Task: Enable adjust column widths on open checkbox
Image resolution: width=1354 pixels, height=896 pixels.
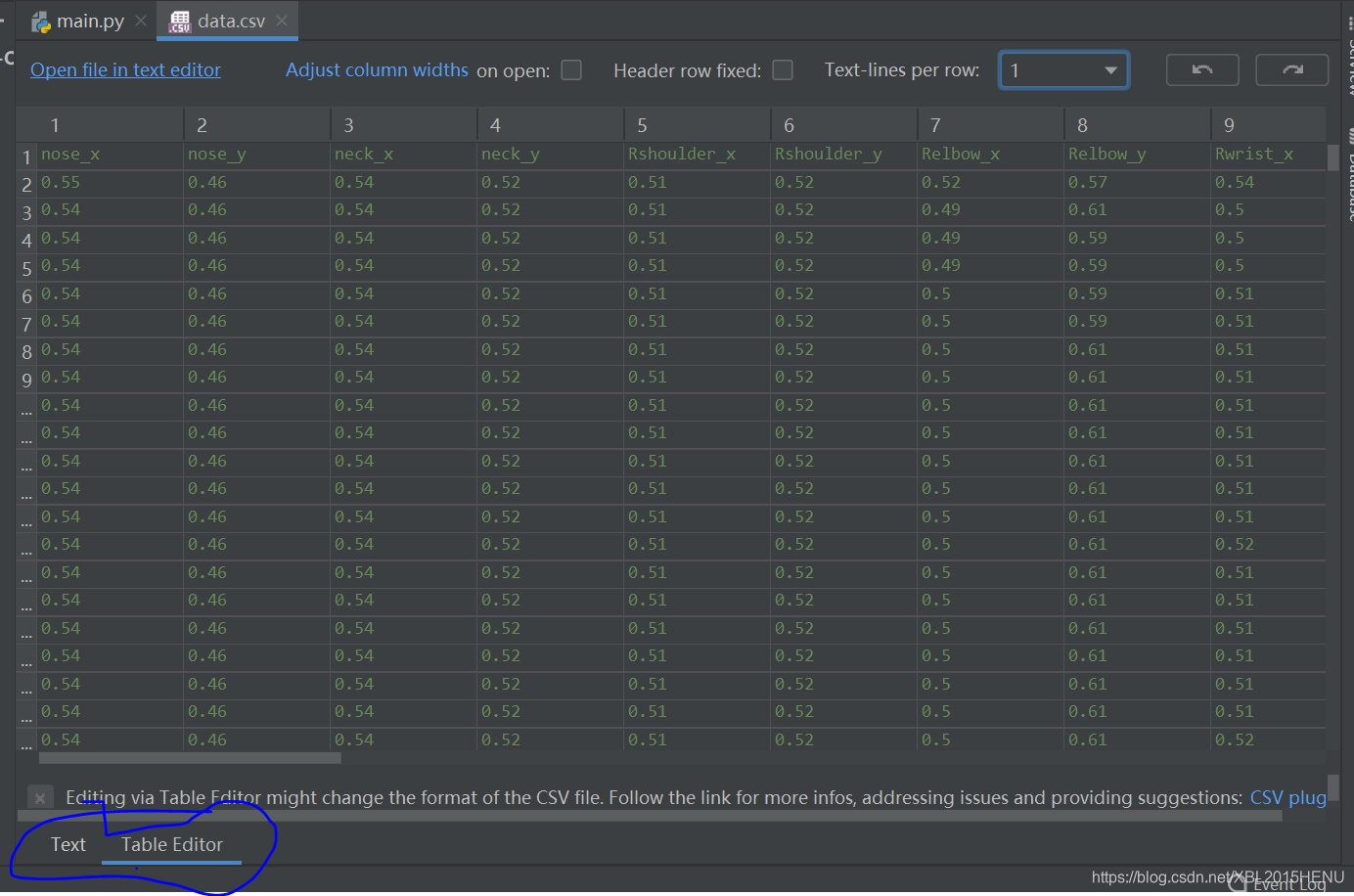Action: 571,70
